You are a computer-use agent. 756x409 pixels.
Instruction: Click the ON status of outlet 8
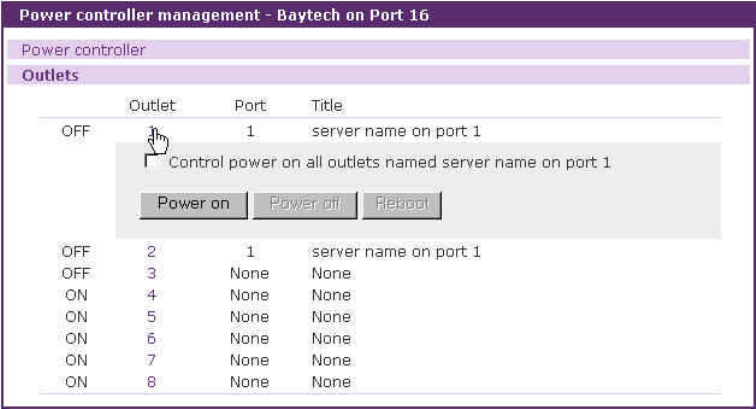(x=76, y=382)
